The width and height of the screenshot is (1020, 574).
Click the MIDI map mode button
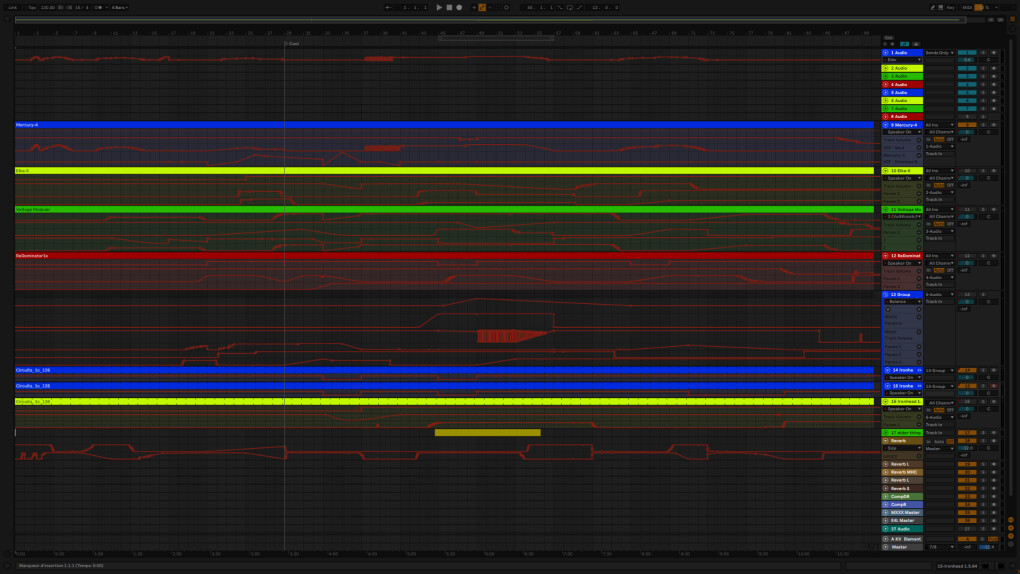click(x=967, y=7)
